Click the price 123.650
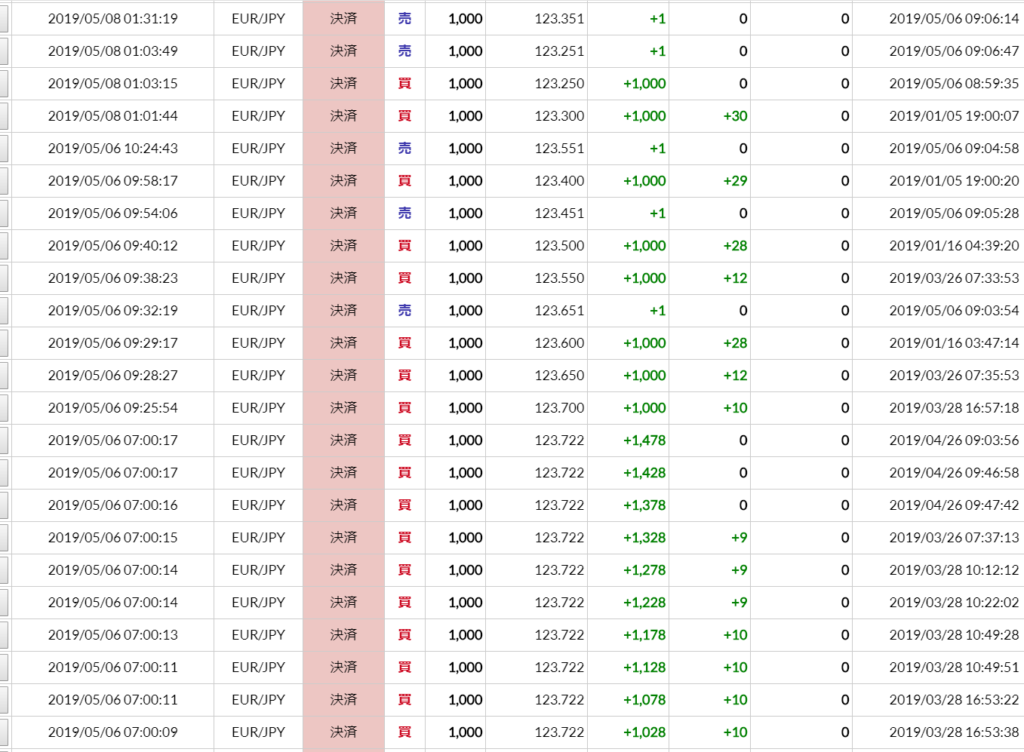 (559, 375)
